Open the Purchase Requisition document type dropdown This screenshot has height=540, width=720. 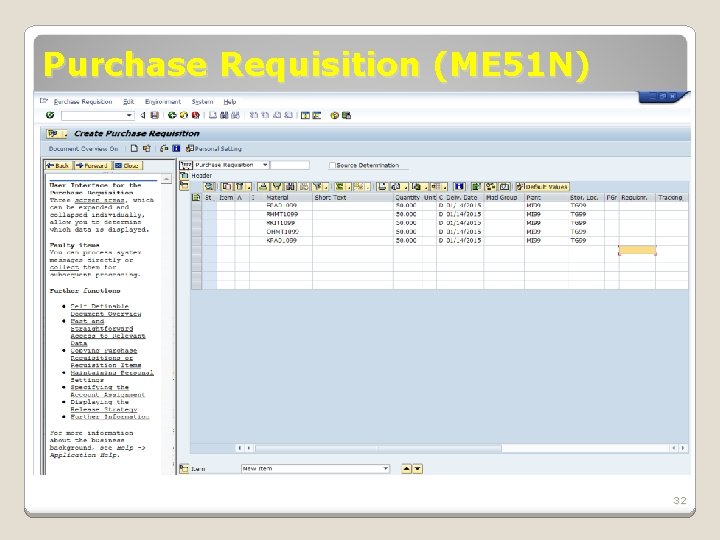pos(265,165)
